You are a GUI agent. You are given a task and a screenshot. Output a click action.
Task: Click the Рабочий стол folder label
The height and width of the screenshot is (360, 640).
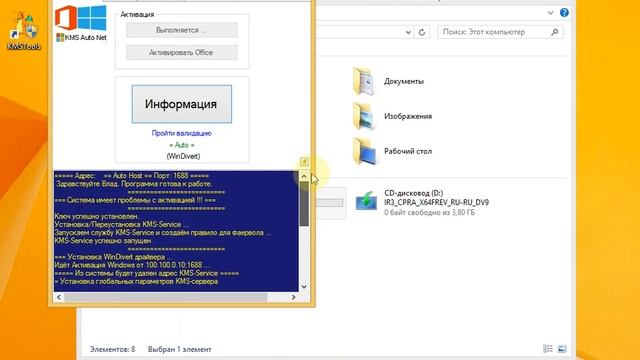click(408, 151)
